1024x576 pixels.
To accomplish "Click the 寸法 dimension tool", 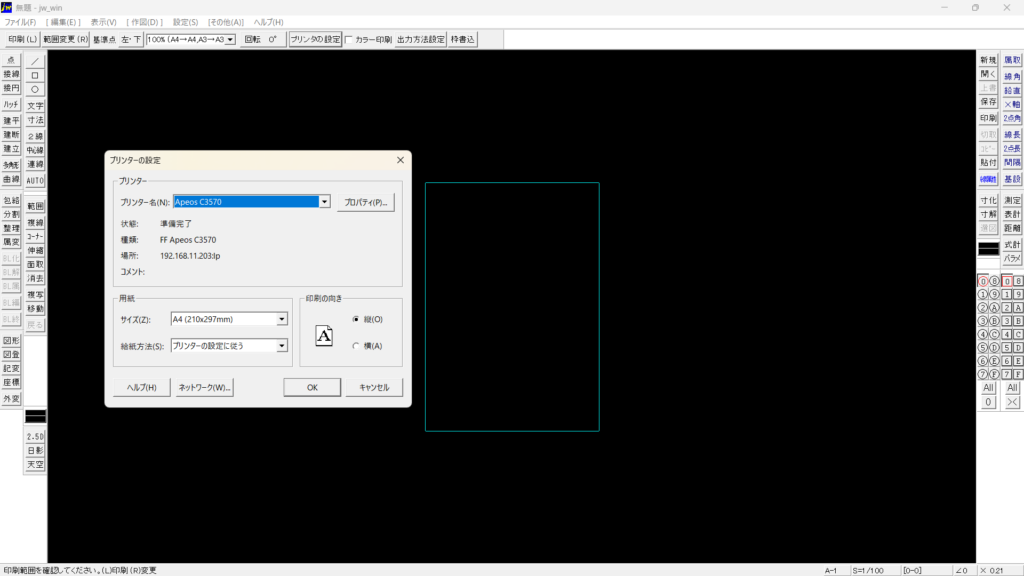I will 35,120.
